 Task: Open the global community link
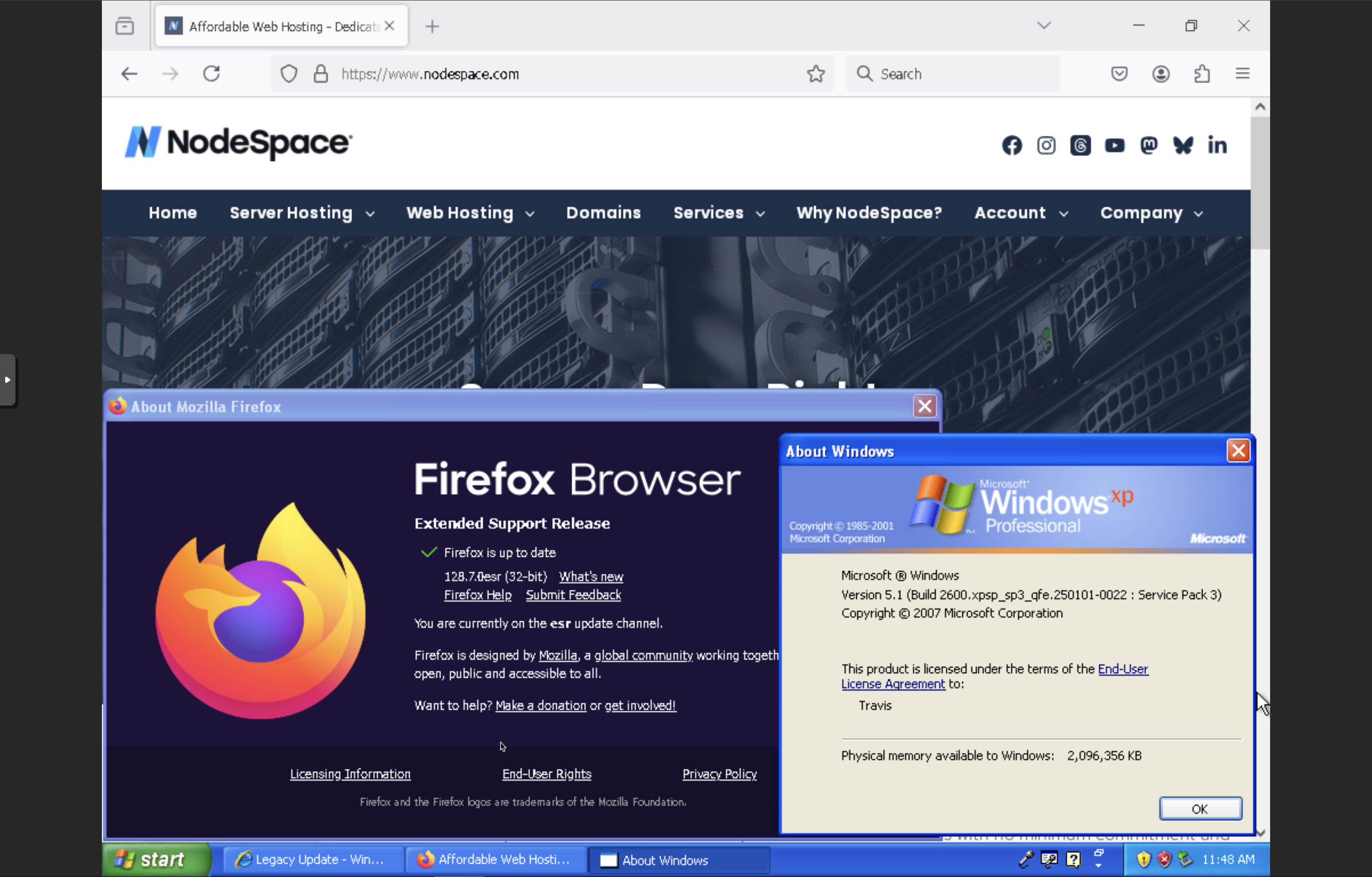click(x=643, y=655)
